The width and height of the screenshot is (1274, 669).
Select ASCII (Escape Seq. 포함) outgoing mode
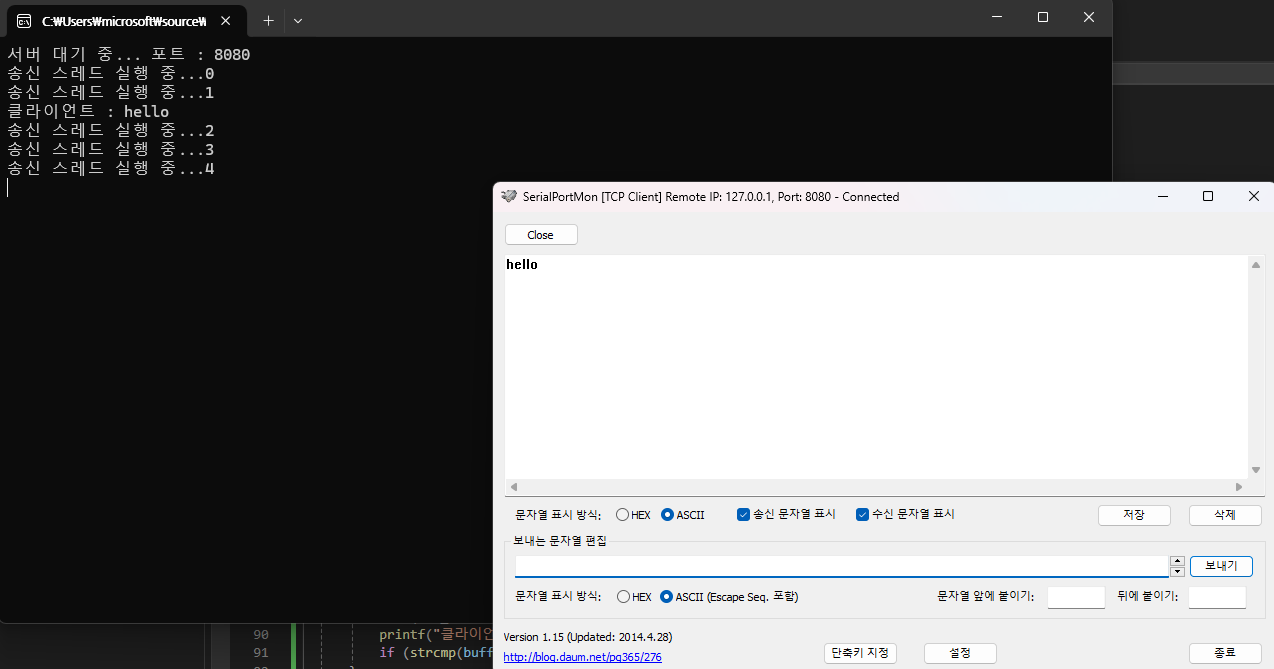point(729,597)
